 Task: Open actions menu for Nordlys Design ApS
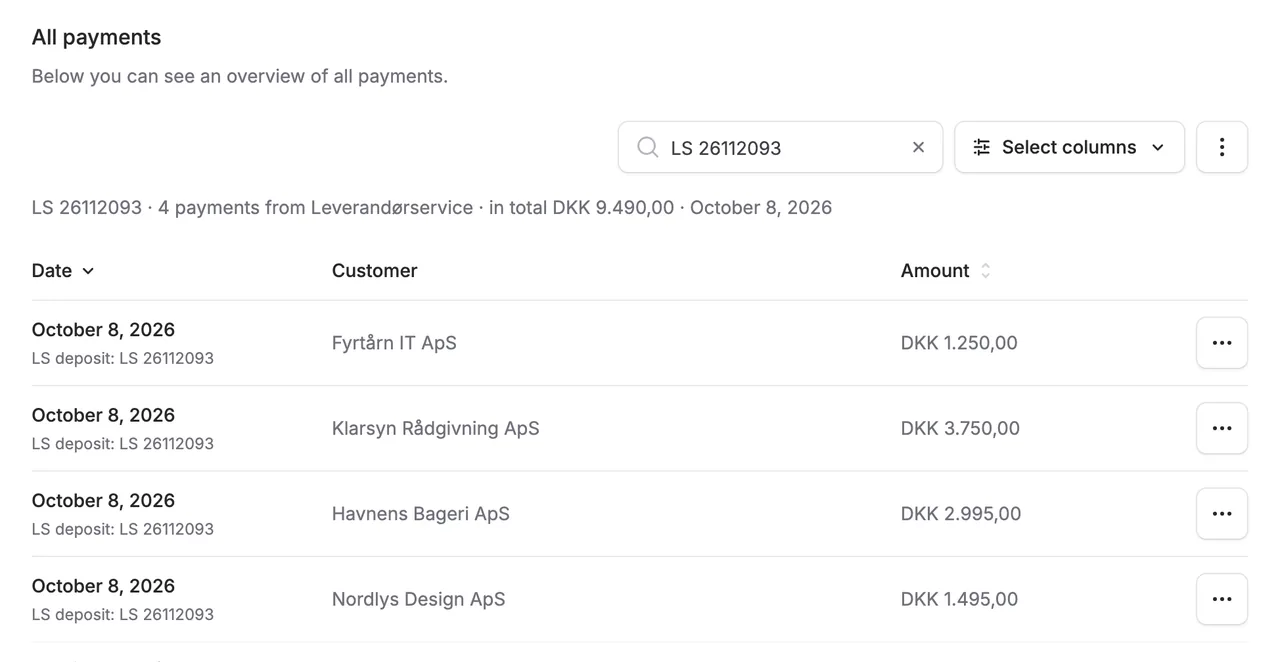[1221, 599]
